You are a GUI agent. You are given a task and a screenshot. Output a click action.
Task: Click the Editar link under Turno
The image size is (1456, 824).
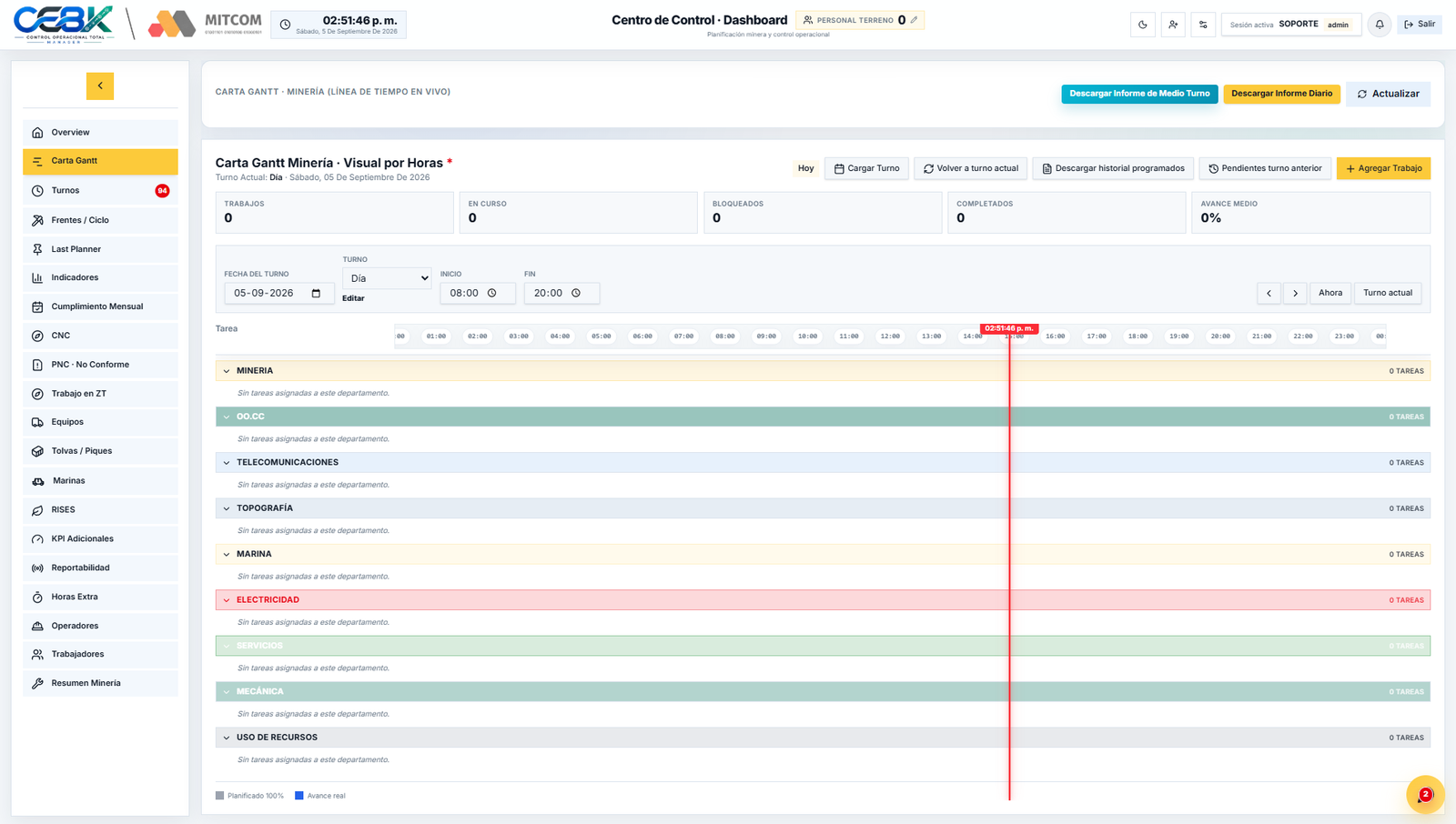click(x=353, y=298)
